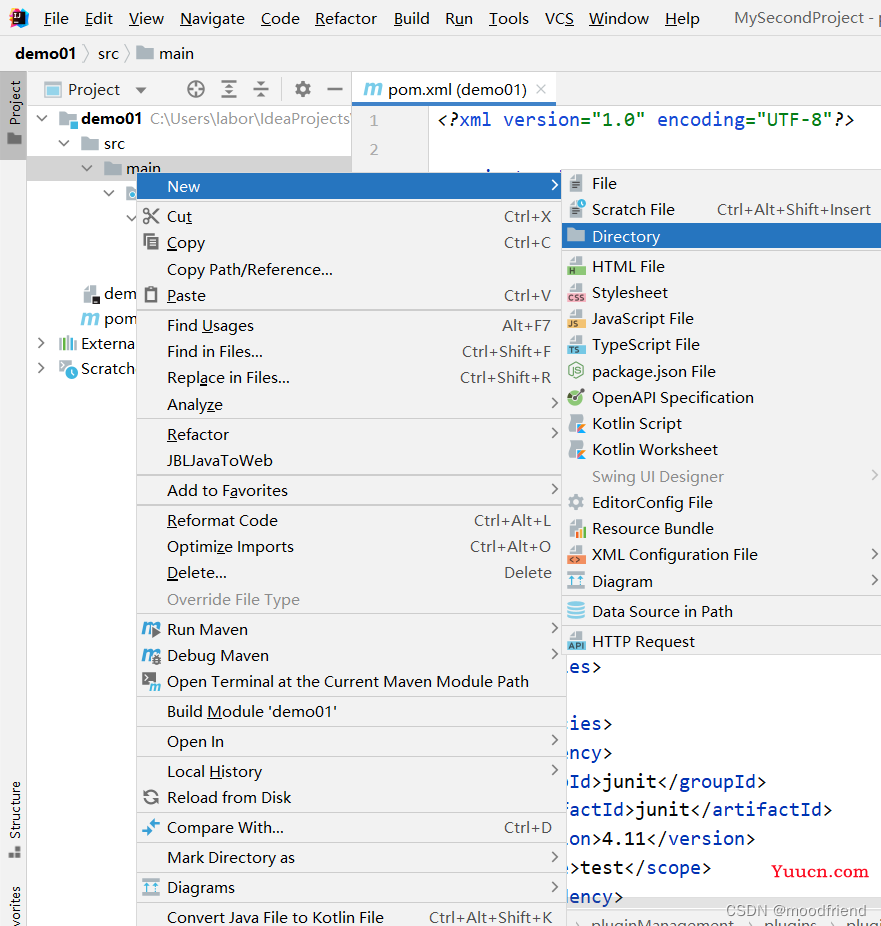Expand the XML Configuration File submenu arrow
The width and height of the screenshot is (881, 926).
click(875, 554)
